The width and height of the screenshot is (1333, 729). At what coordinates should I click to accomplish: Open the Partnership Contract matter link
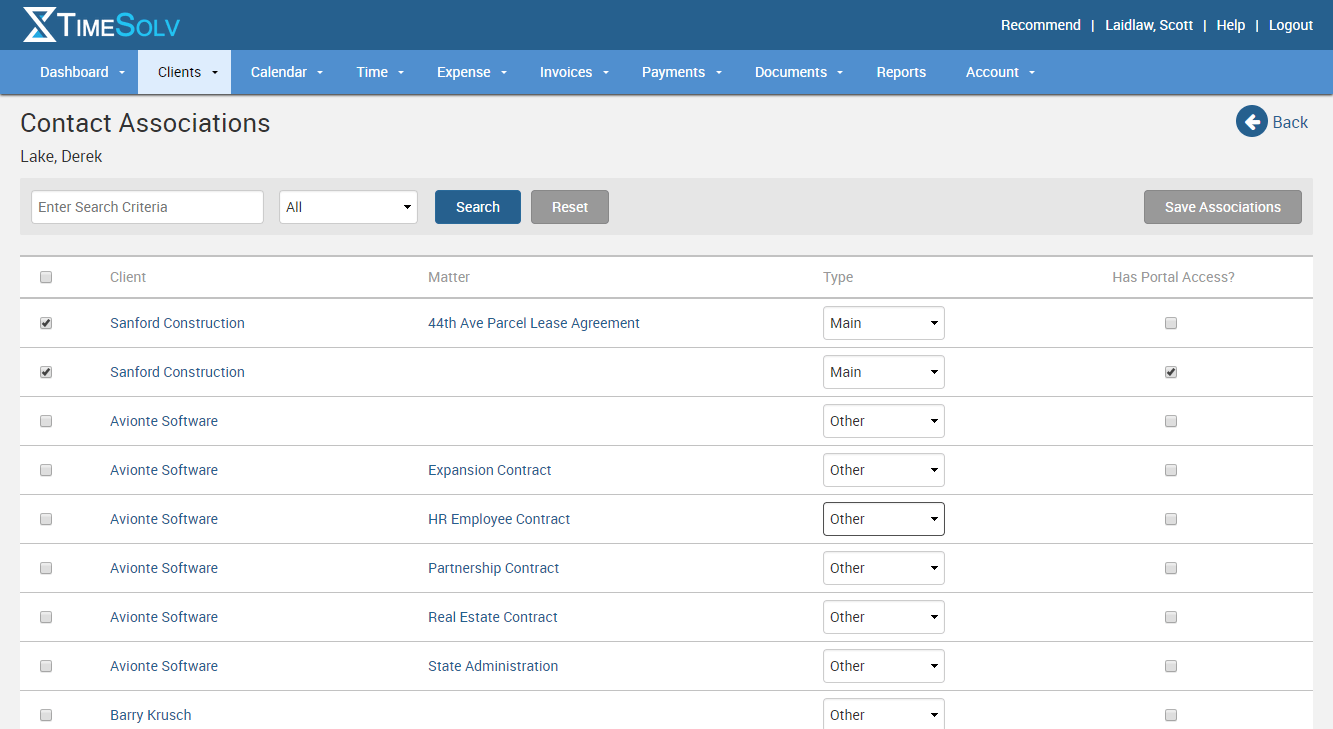click(x=493, y=568)
